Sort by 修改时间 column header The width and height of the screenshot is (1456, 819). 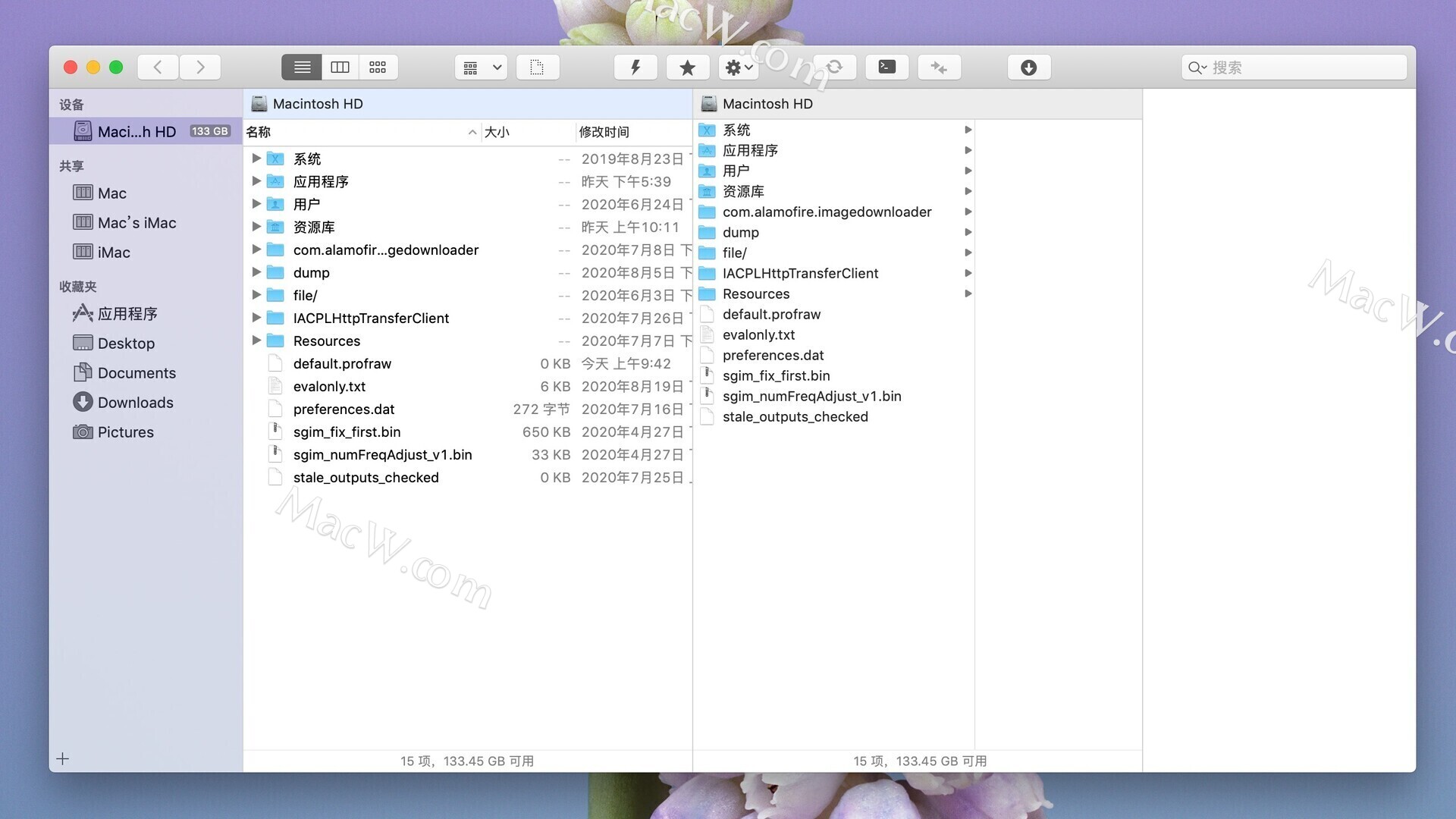click(634, 132)
